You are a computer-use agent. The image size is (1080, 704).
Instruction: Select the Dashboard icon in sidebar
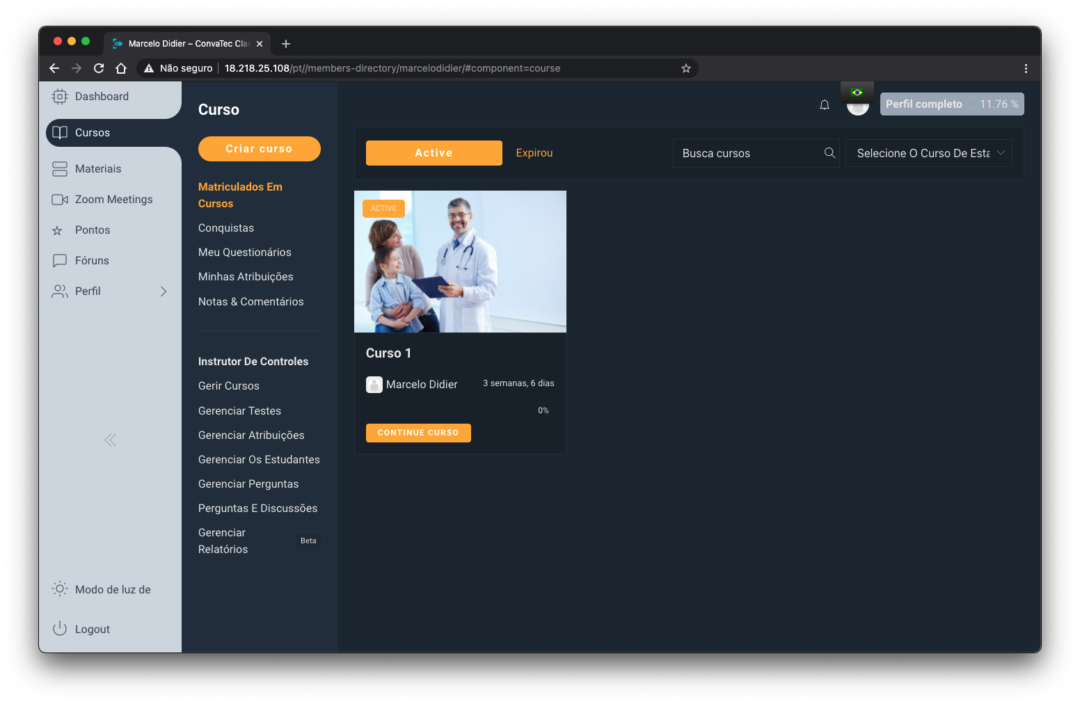pos(59,96)
